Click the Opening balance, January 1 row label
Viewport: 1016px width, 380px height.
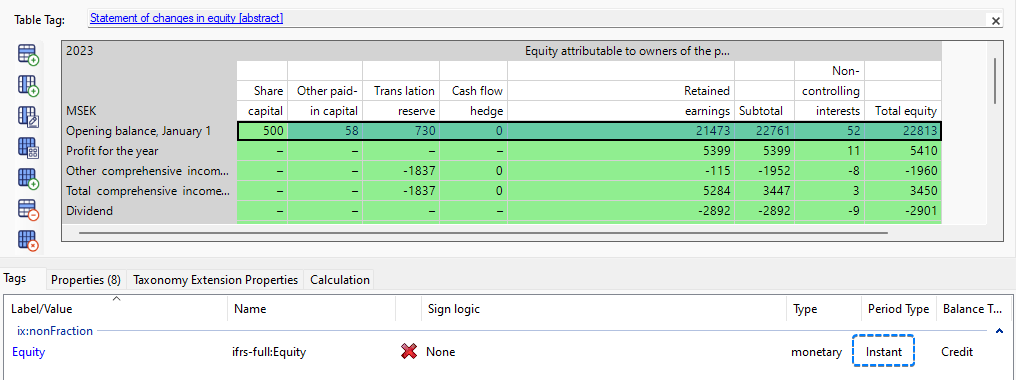click(139, 131)
